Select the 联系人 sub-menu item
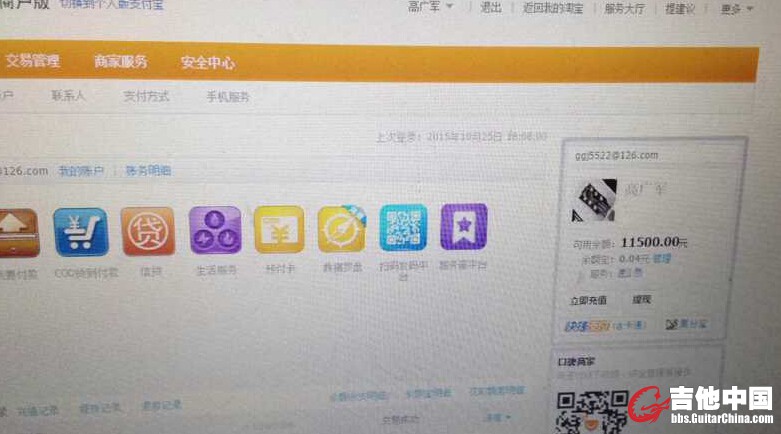The height and width of the screenshot is (434, 781). tap(69, 97)
